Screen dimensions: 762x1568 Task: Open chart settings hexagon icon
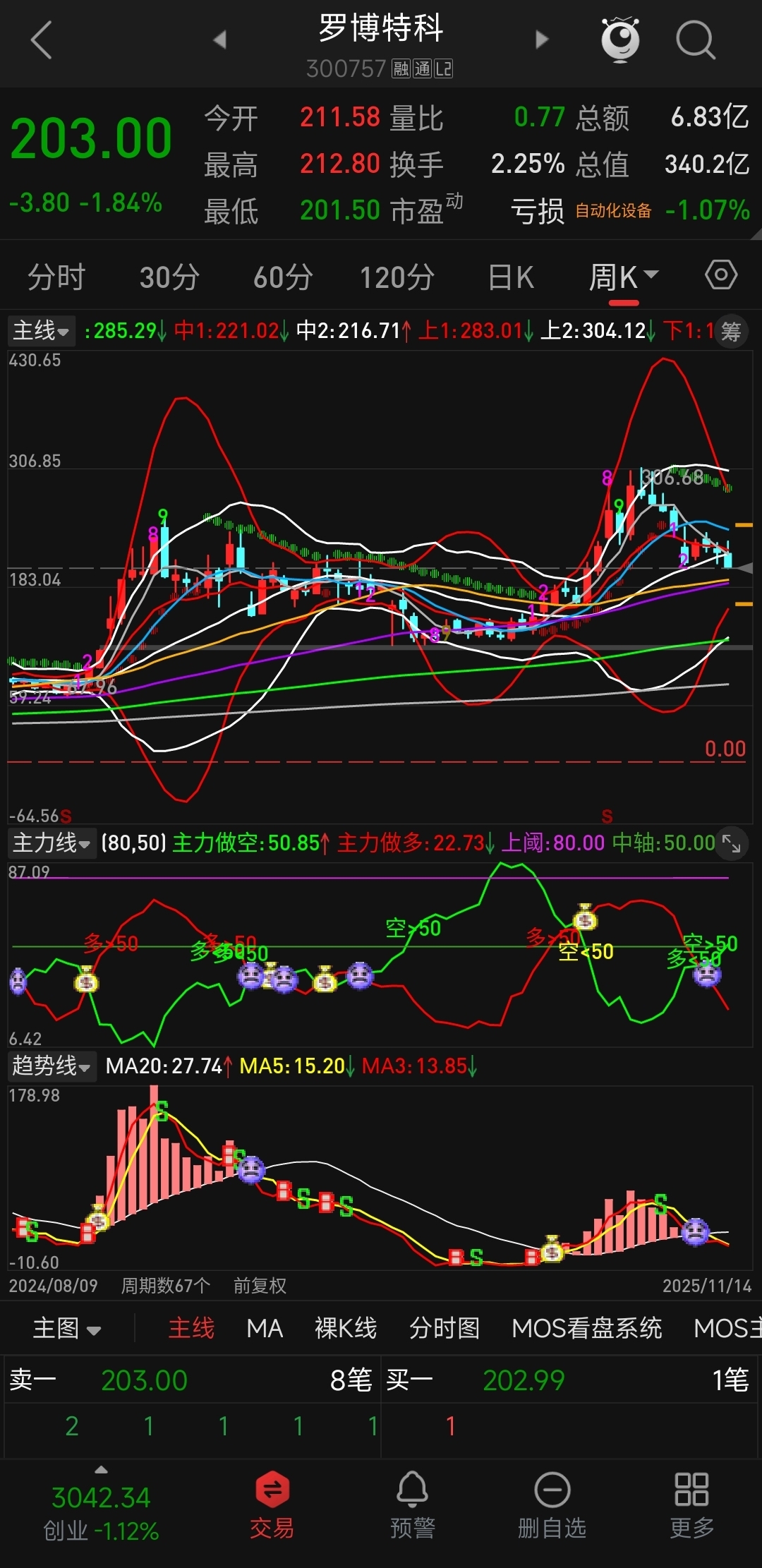click(721, 275)
